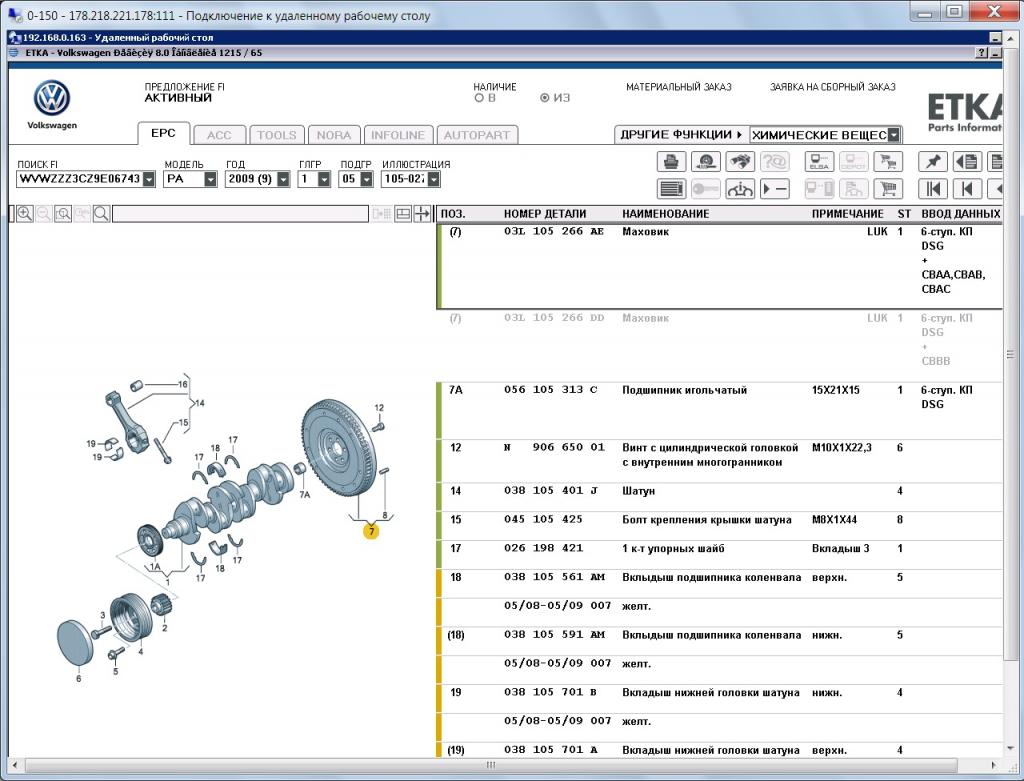The width and height of the screenshot is (1024, 781).
Task: Click the help question mark button
Action: tap(981, 53)
